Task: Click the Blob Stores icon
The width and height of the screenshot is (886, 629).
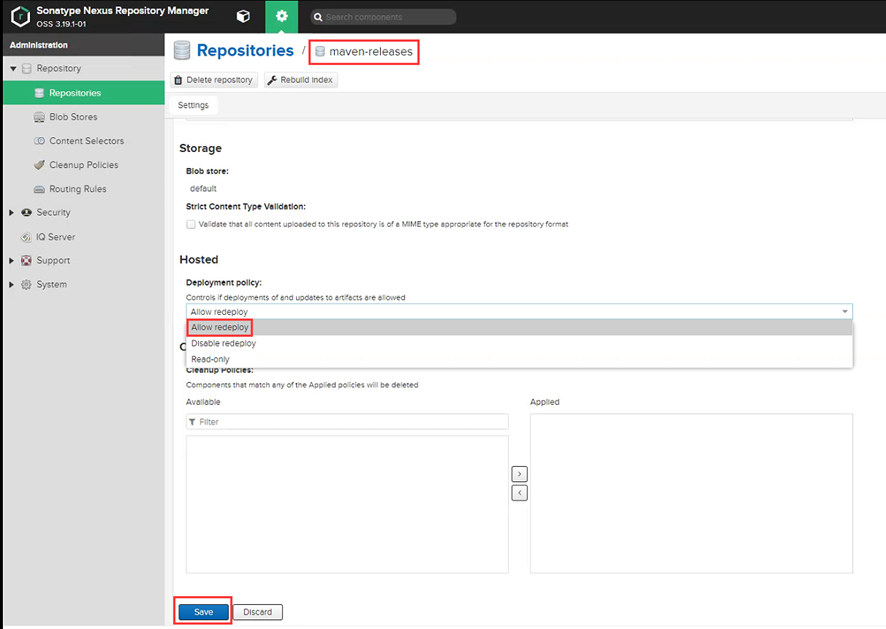Action: (x=39, y=117)
